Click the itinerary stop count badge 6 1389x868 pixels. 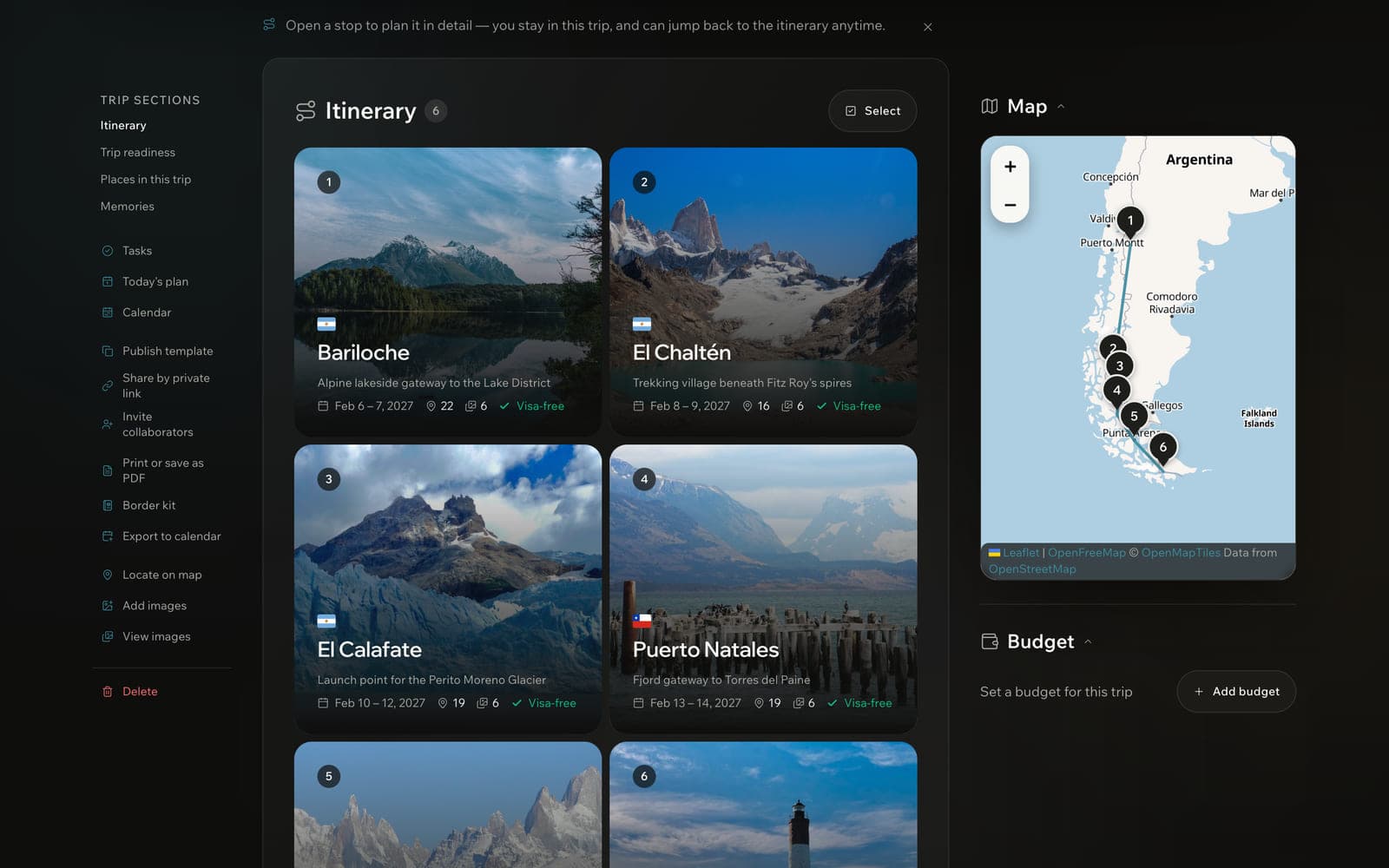click(436, 111)
